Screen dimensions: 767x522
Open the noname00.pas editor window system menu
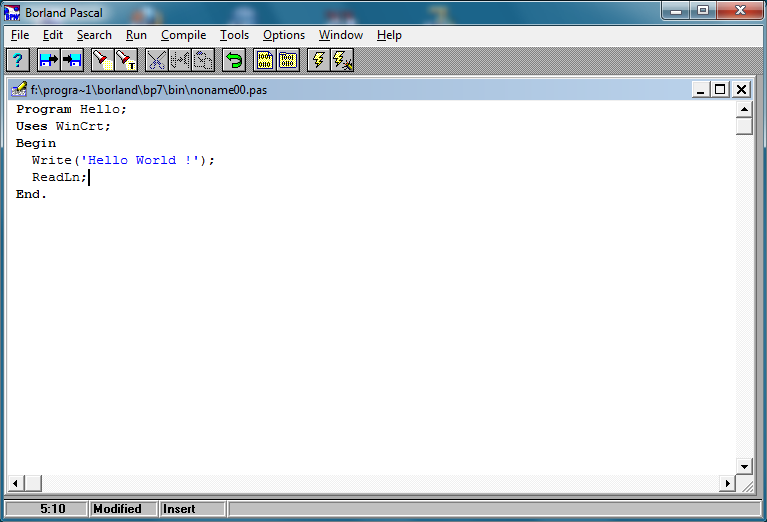click(19, 90)
